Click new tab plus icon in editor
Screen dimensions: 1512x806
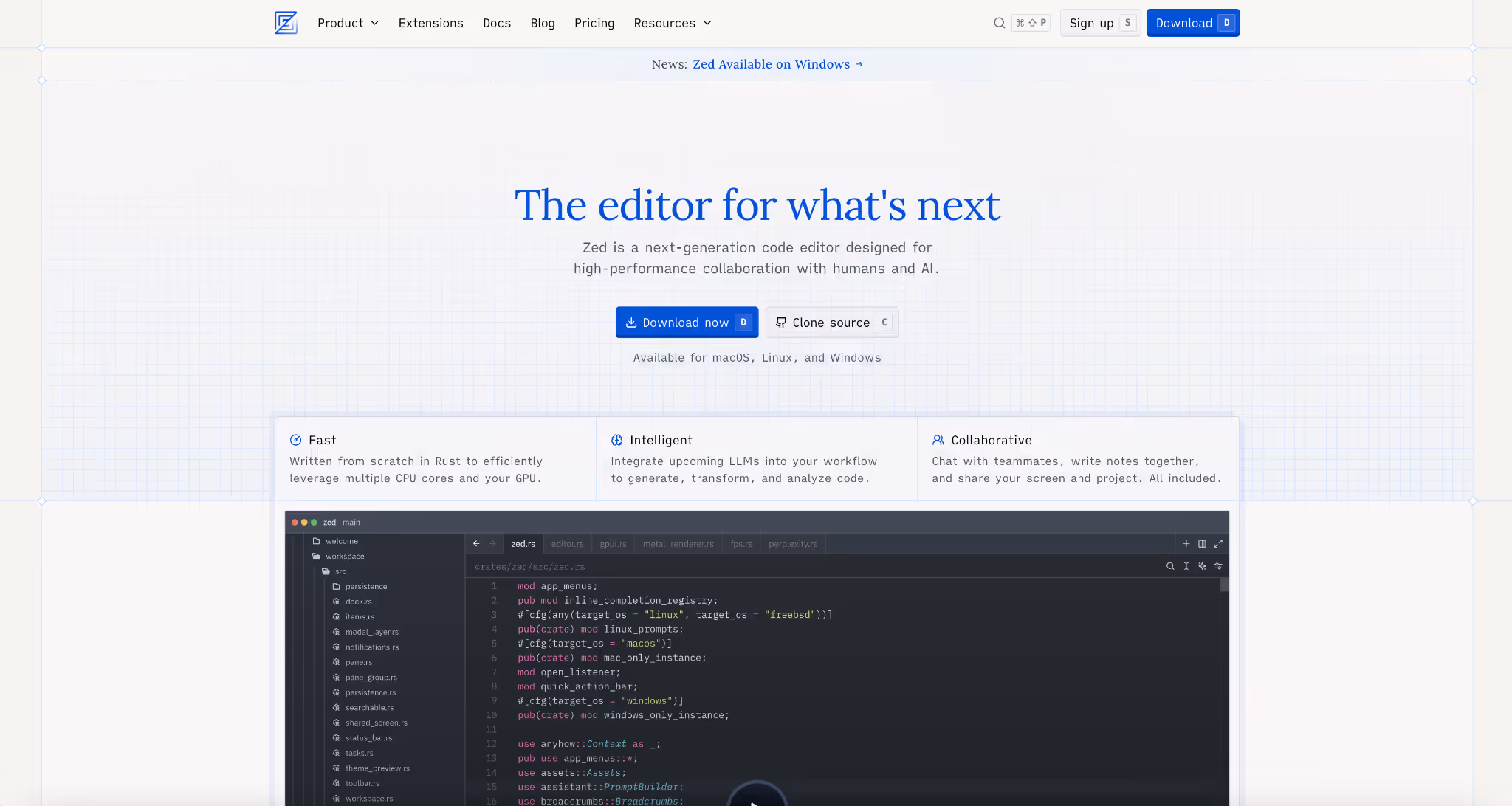pos(1186,544)
